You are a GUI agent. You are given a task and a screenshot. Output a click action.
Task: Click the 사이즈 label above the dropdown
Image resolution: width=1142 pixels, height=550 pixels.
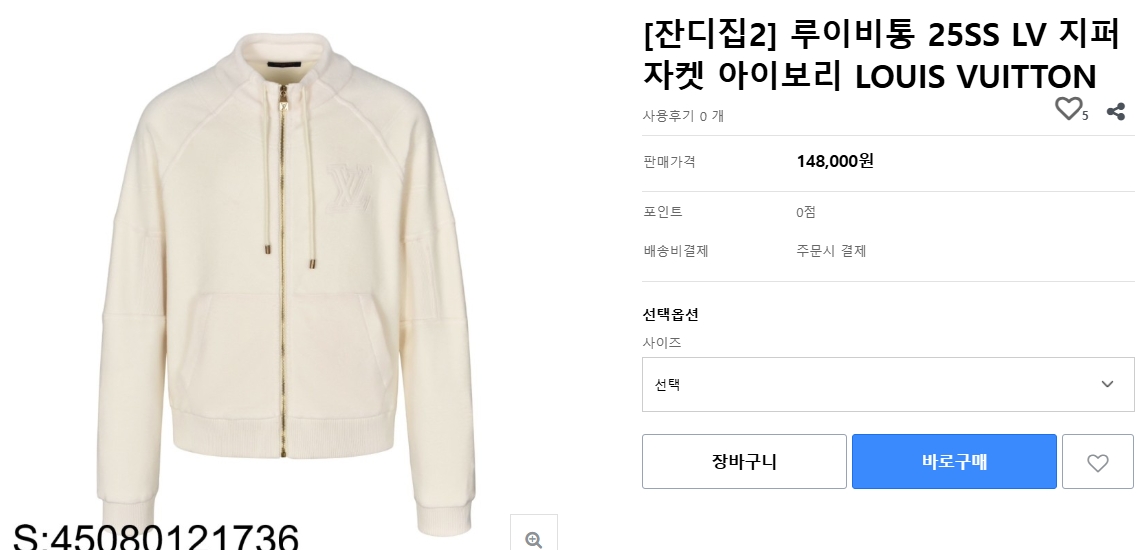(x=662, y=343)
